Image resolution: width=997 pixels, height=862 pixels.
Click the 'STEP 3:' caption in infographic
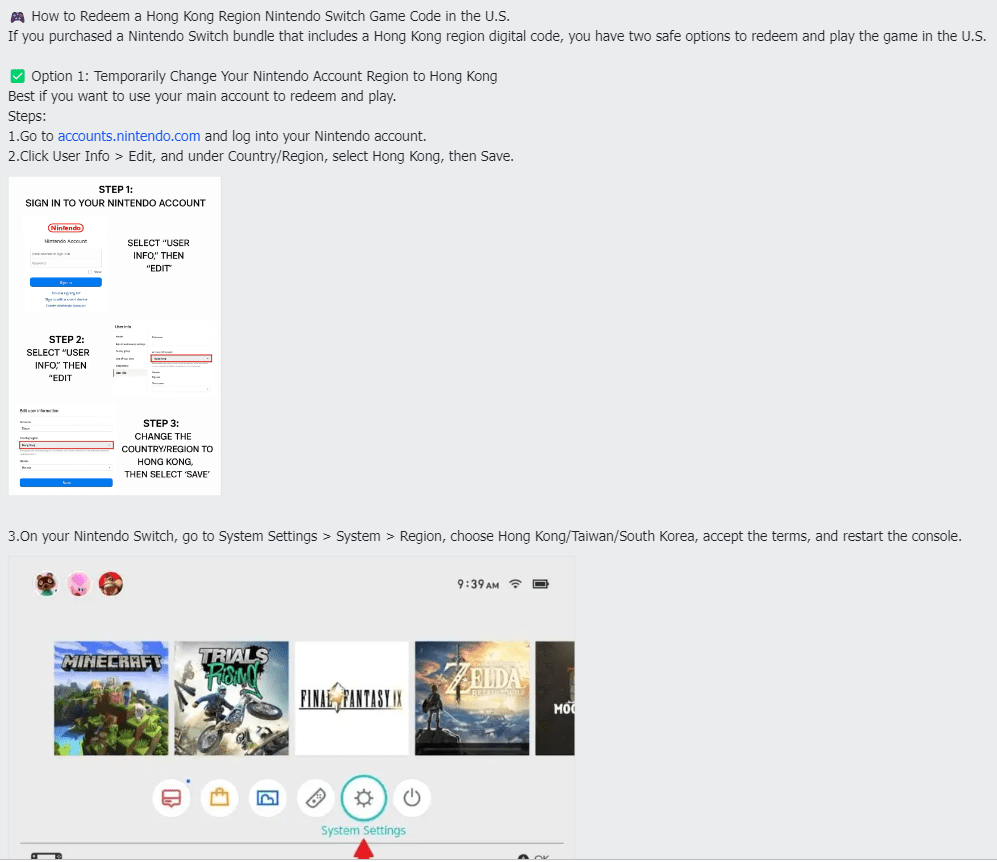click(161, 423)
